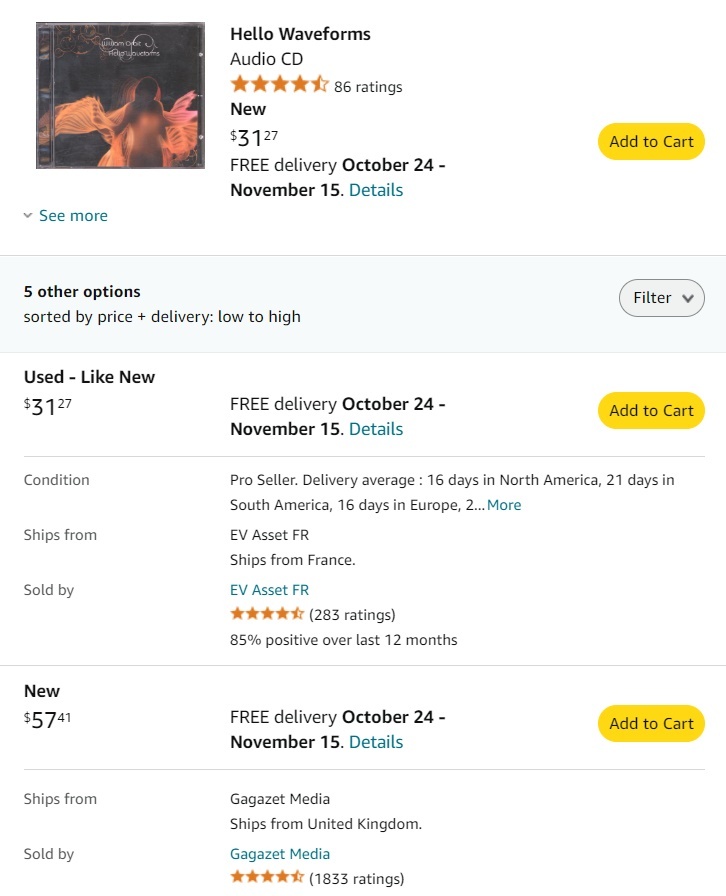Open the Gagazet Media seller page
Screen dimensions: 726x896
[280, 854]
